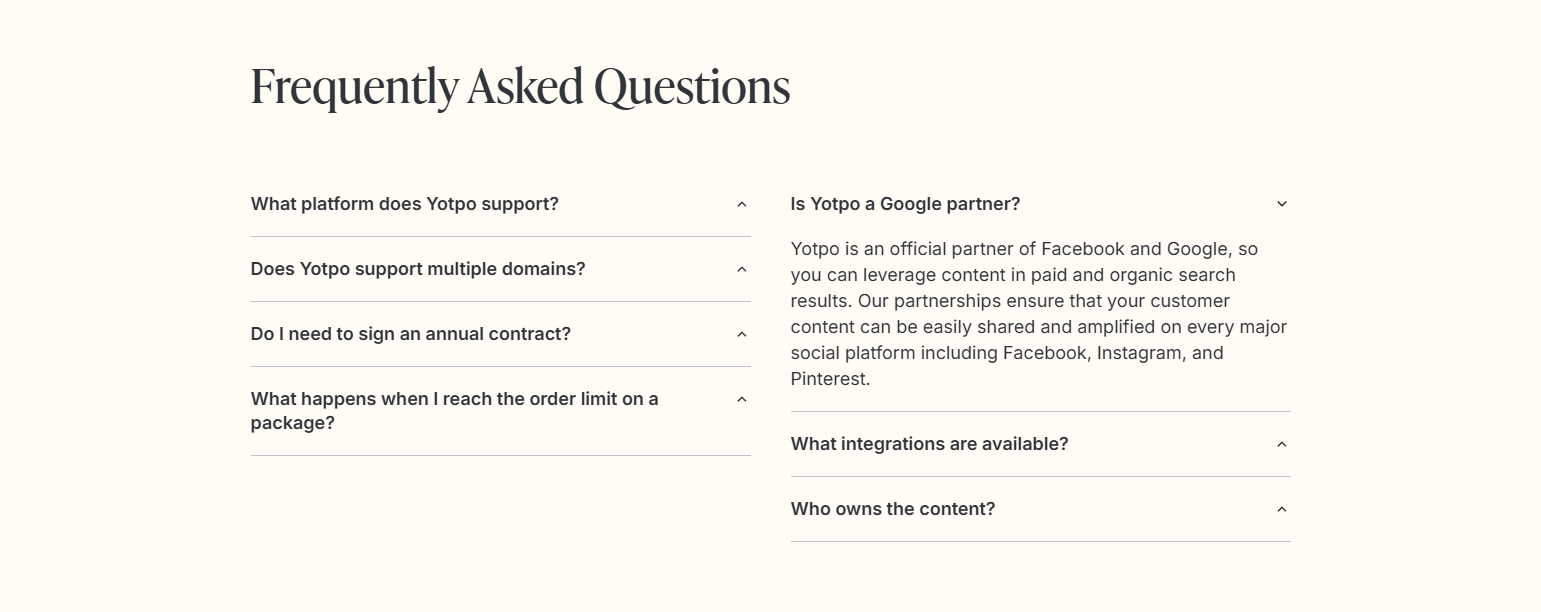This screenshot has width=1541, height=612.
Task: Click the 'Frequently Asked Questions' page title
Action: pos(520,86)
